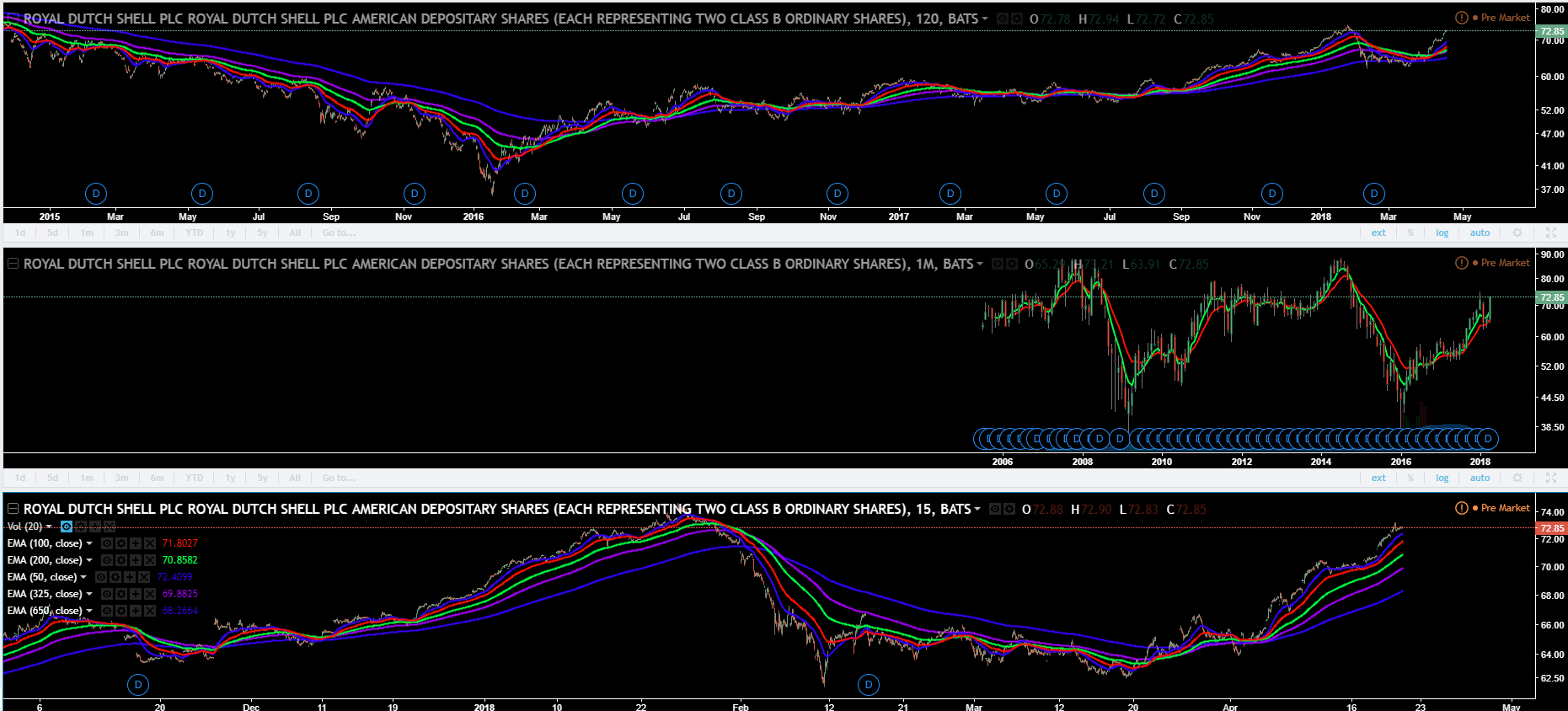Click the plus icon next to EMA (50, close)

130,577
